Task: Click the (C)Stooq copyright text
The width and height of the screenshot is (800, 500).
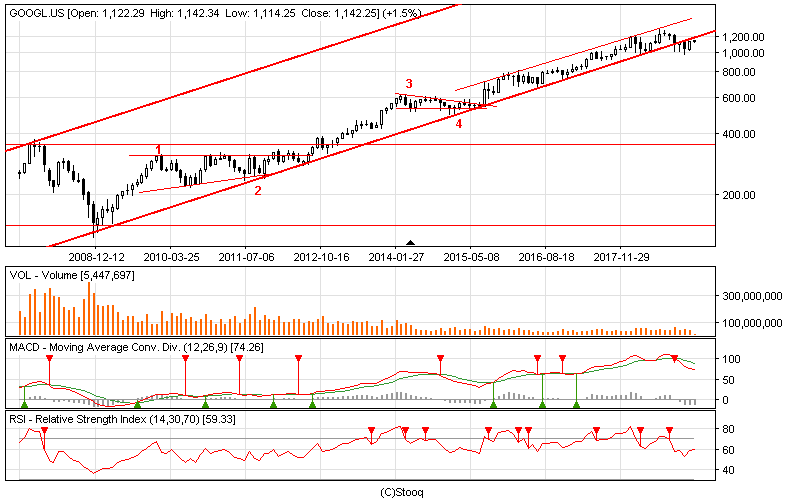Action: point(402,492)
